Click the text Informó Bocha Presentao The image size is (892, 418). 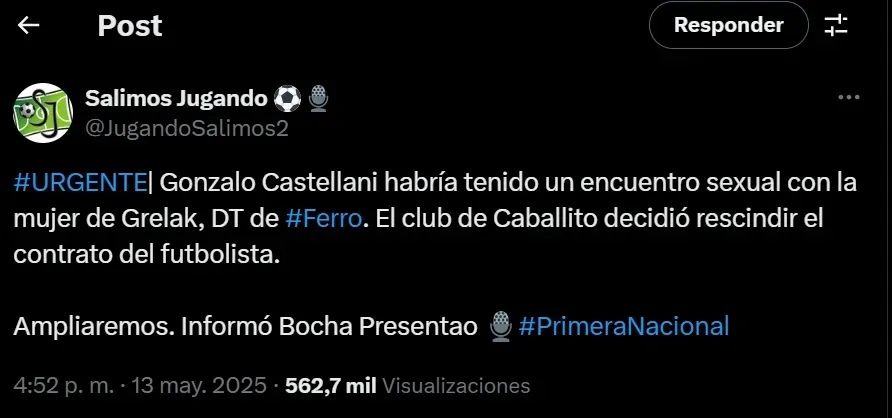(329, 326)
